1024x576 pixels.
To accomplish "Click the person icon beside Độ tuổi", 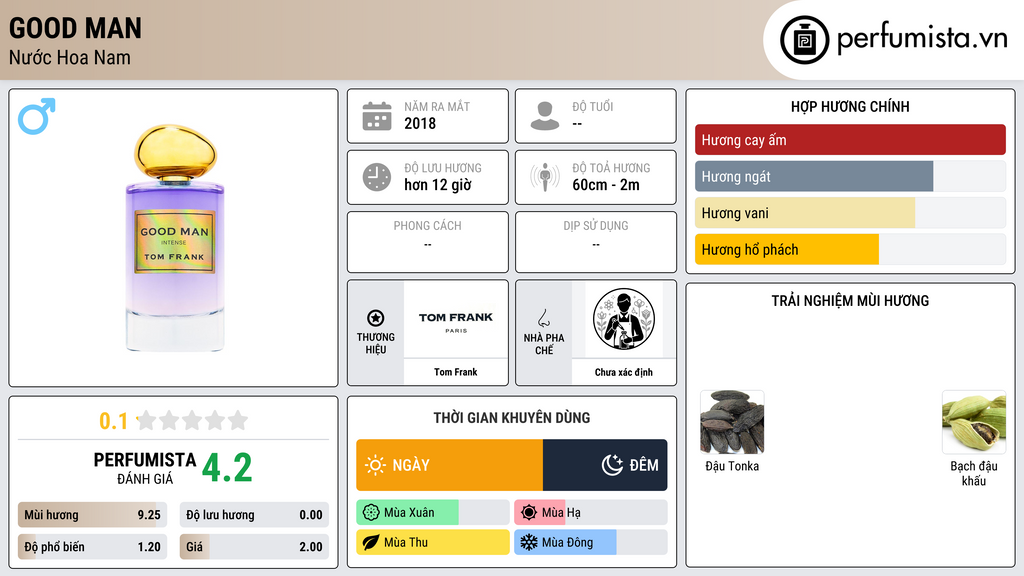I will (545, 116).
